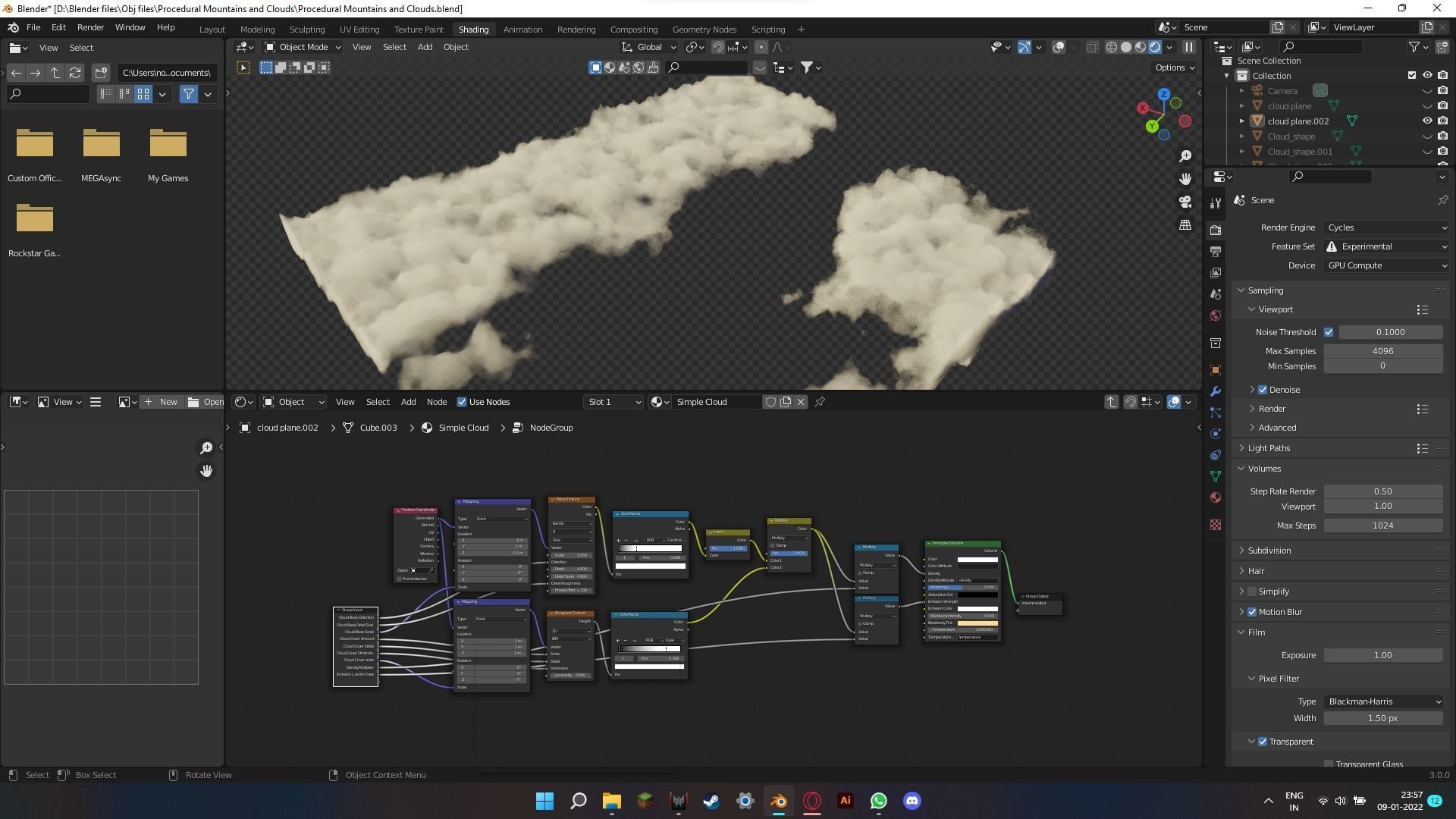Select rendered viewport shading sphere
The width and height of the screenshot is (1456, 819).
tap(1155, 47)
